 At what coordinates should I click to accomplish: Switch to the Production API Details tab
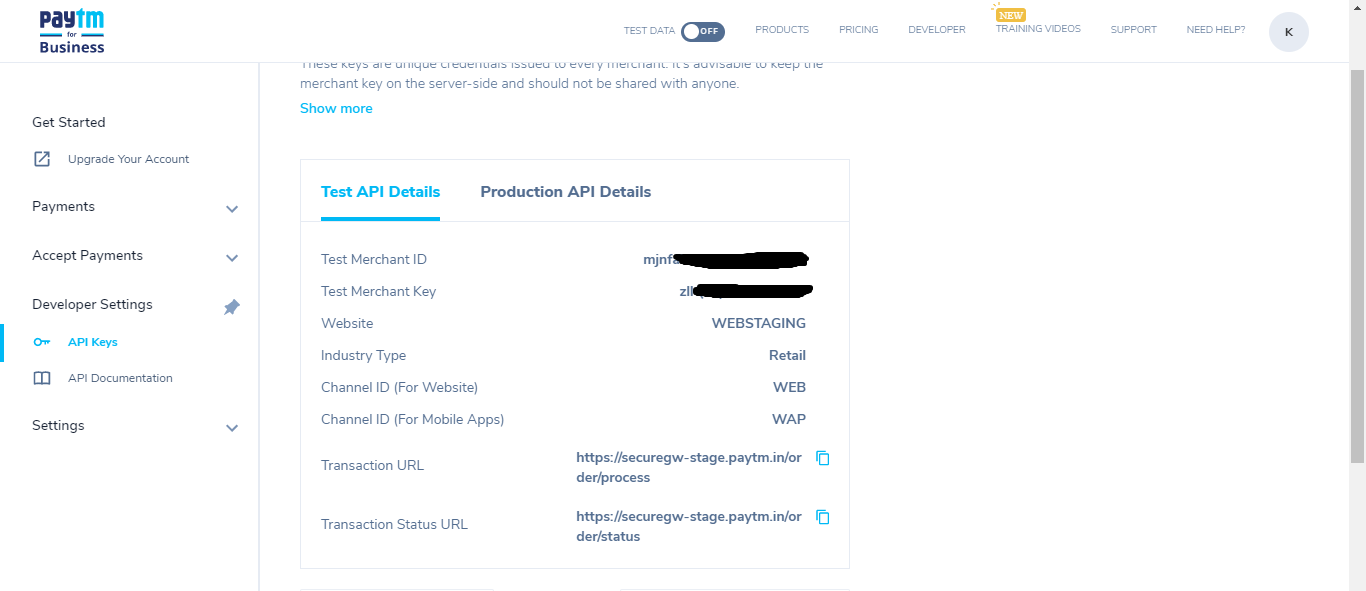click(566, 191)
